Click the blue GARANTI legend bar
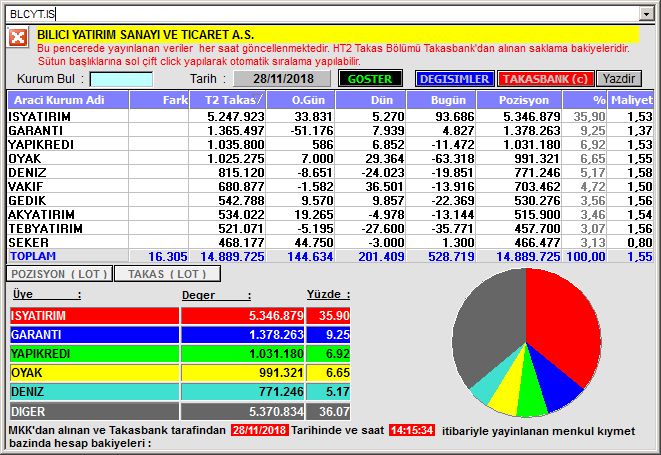Image resolution: width=661 pixels, height=455 pixels. [94, 334]
